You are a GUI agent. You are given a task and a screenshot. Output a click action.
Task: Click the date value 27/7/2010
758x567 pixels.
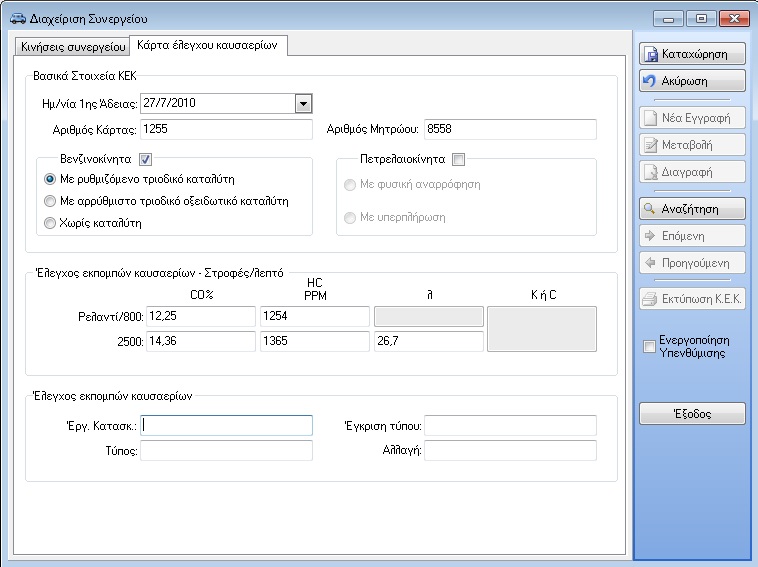[x=169, y=103]
